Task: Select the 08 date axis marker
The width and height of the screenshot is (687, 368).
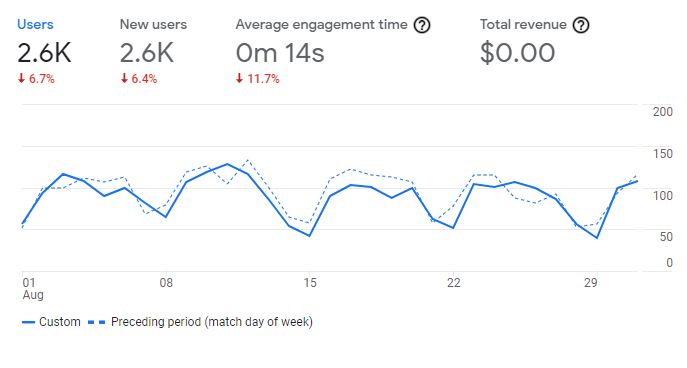Action: (166, 283)
